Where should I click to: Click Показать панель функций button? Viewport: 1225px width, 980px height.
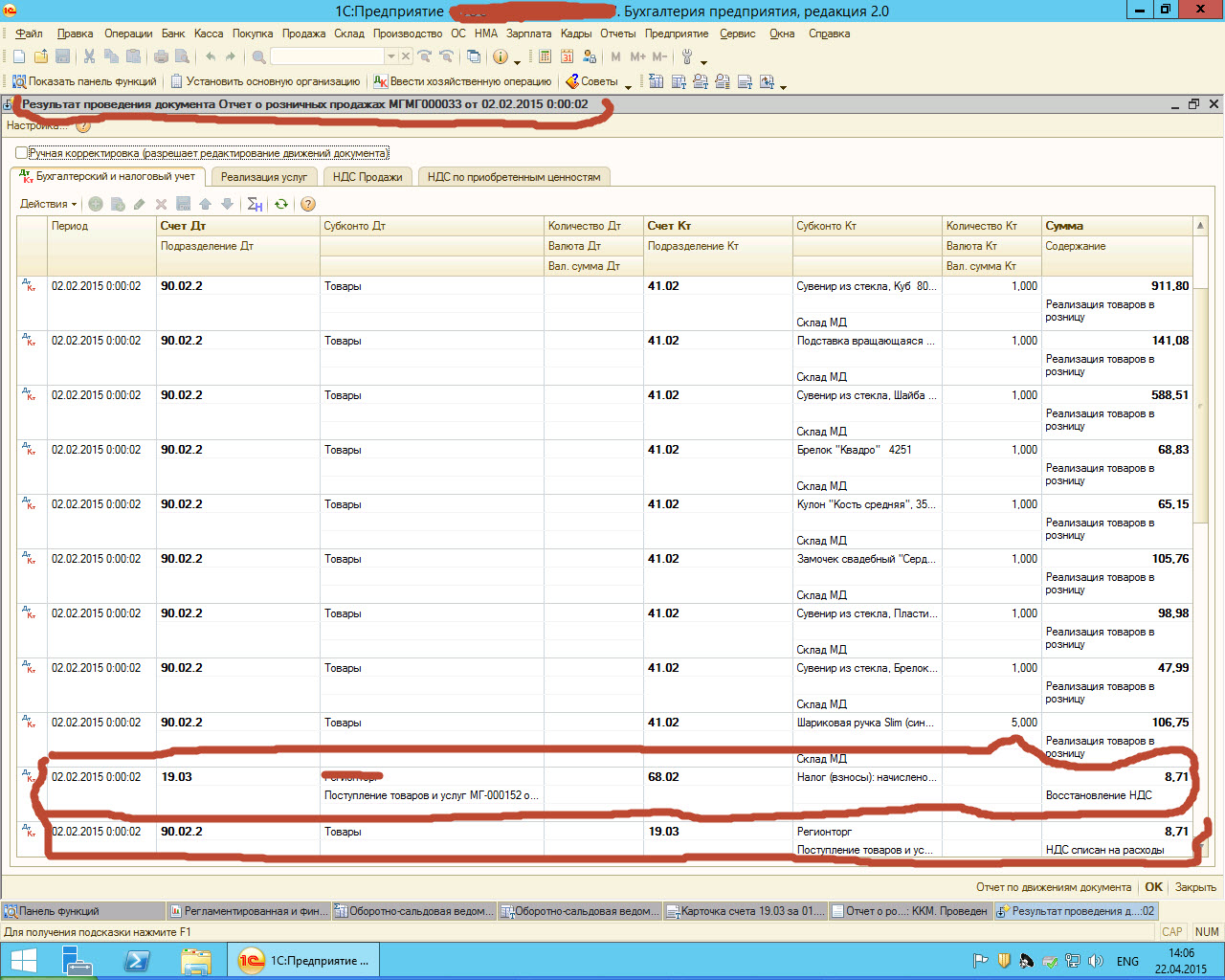tap(84, 82)
